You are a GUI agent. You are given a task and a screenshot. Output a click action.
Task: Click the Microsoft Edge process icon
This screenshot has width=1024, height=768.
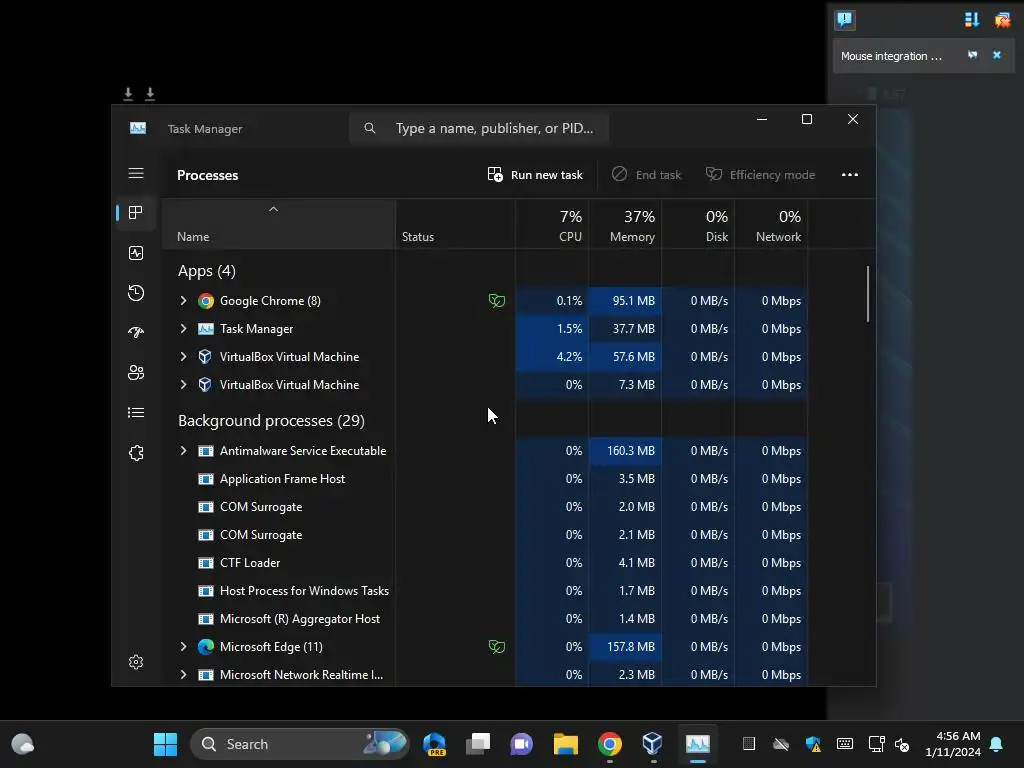[206, 647]
